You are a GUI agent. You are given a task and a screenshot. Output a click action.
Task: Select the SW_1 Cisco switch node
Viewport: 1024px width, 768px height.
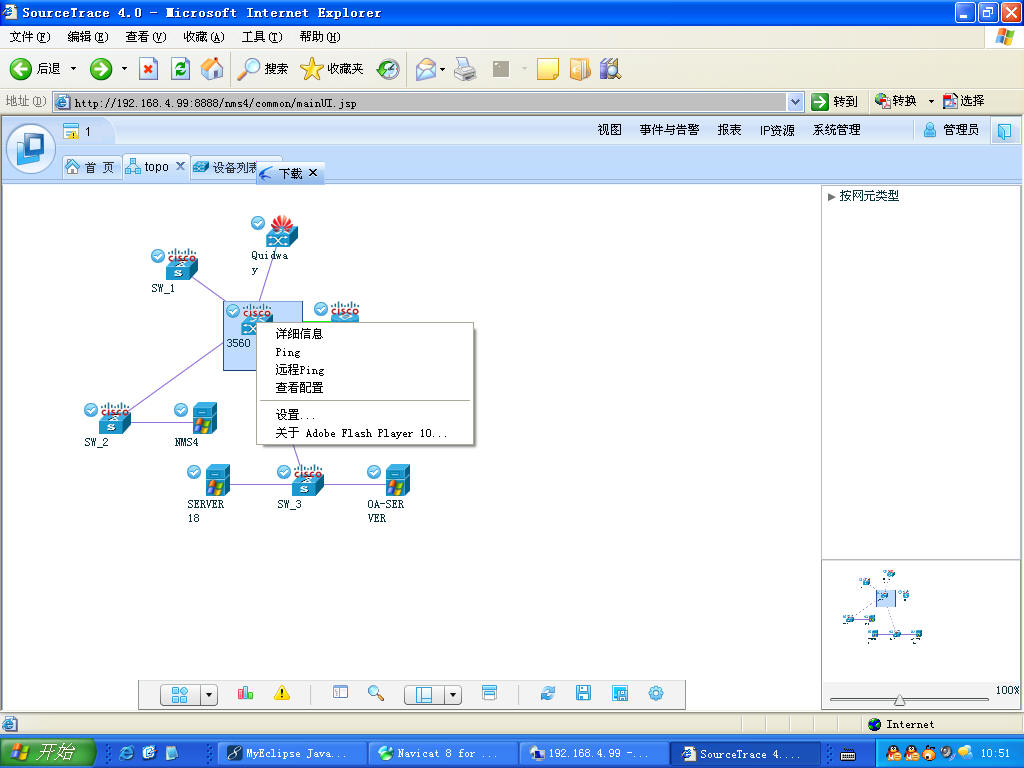[x=181, y=264]
